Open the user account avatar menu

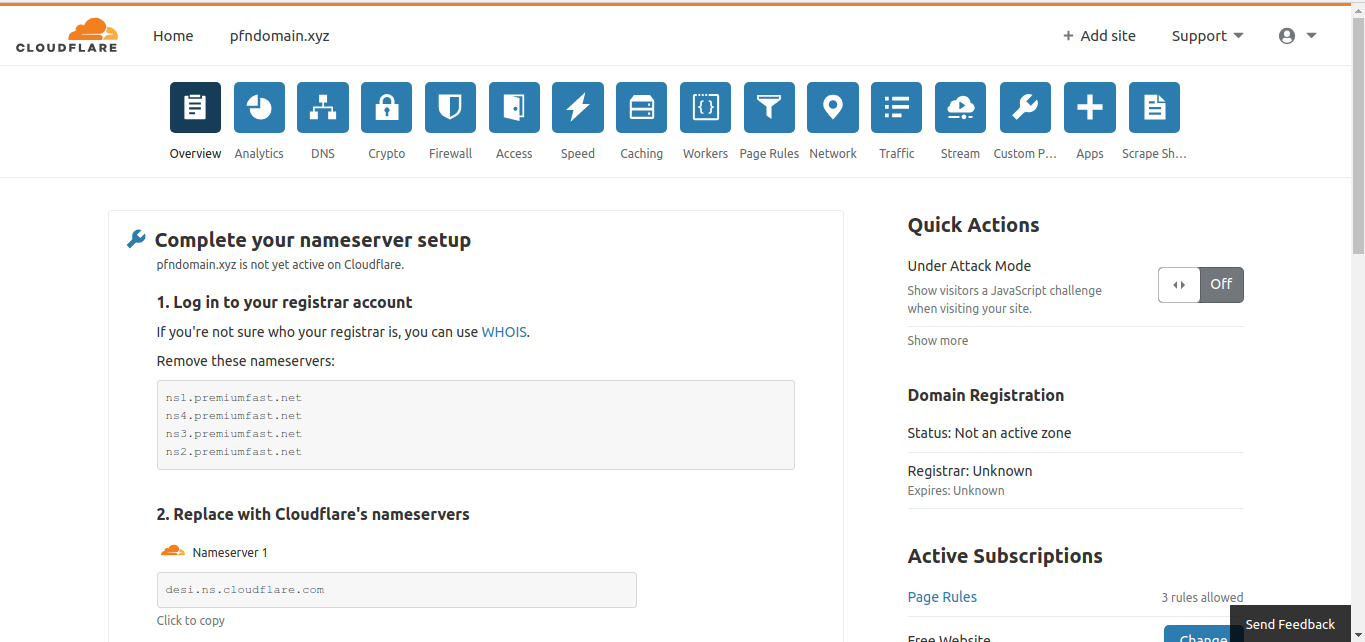tap(1297, 36)
